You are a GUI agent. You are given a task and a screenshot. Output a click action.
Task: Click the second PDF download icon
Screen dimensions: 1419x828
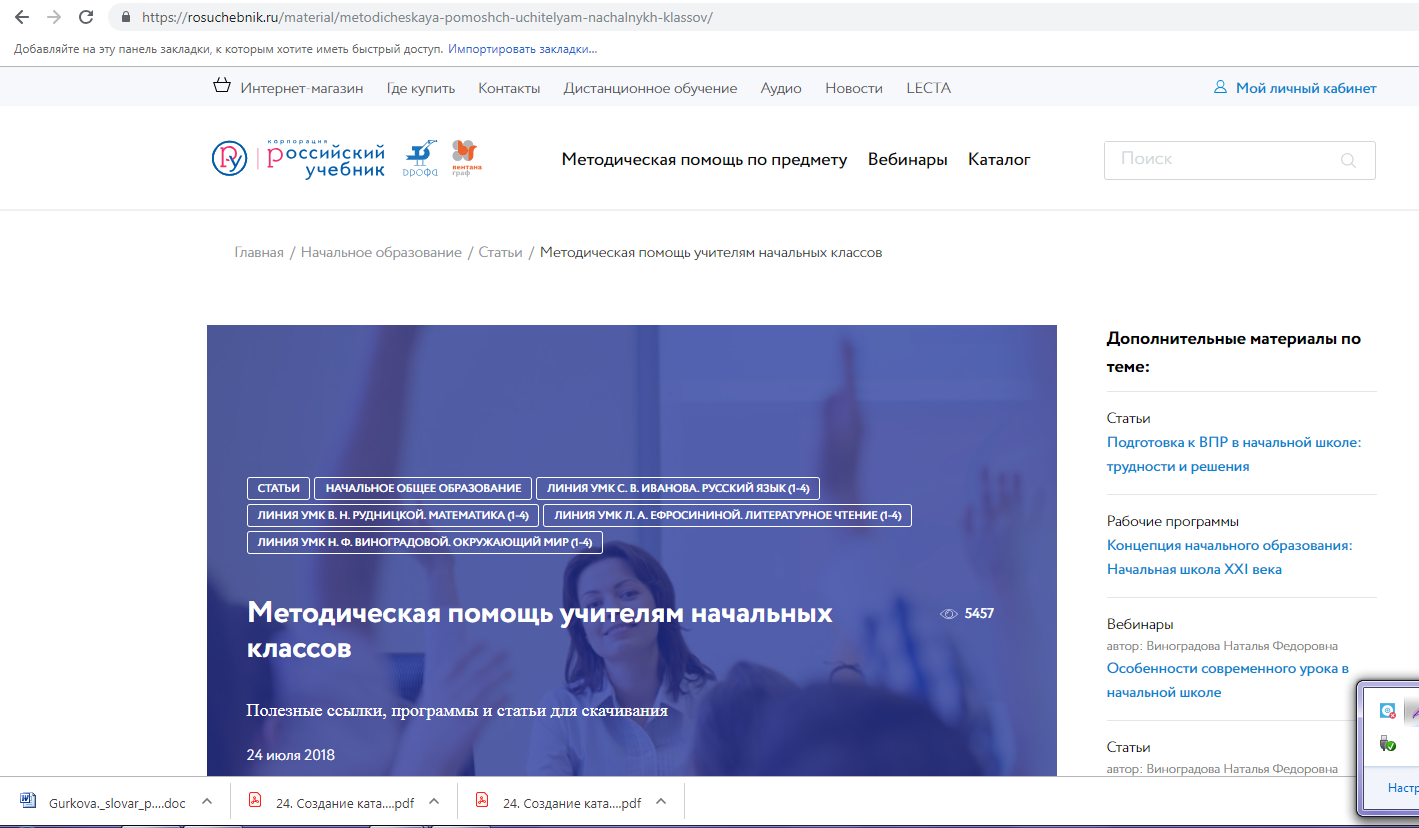[482, 802]
